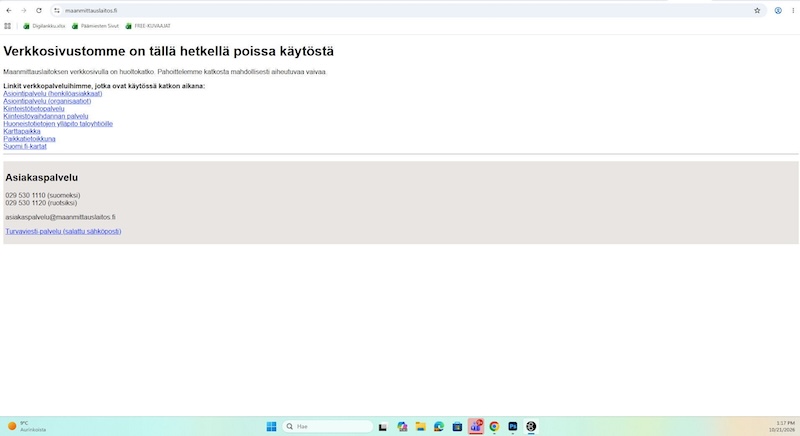Screen dimensions: 800x436
Task: Open the Turvaviesti palvelu secure email link
Action: pyautogui.click(x=63, y=231)
